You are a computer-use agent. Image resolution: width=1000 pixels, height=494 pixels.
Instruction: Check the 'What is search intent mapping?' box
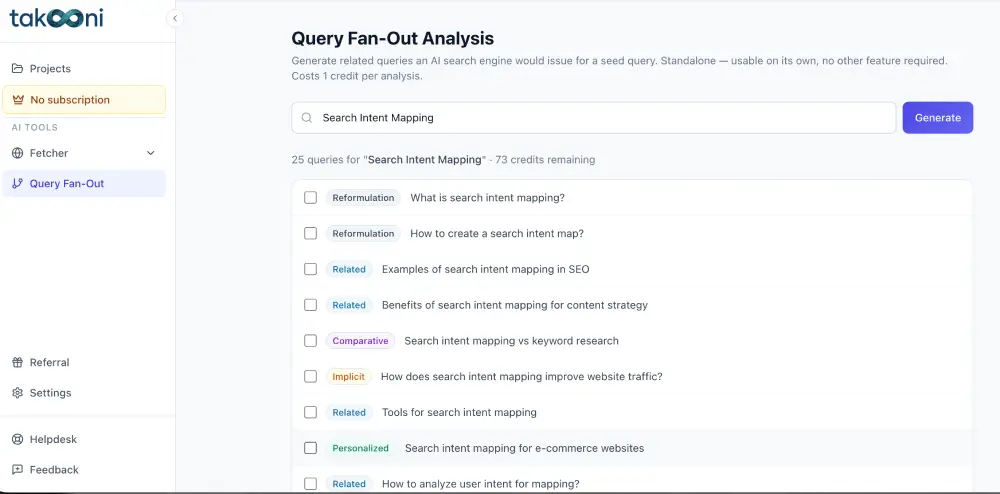[x=311, y=198]
